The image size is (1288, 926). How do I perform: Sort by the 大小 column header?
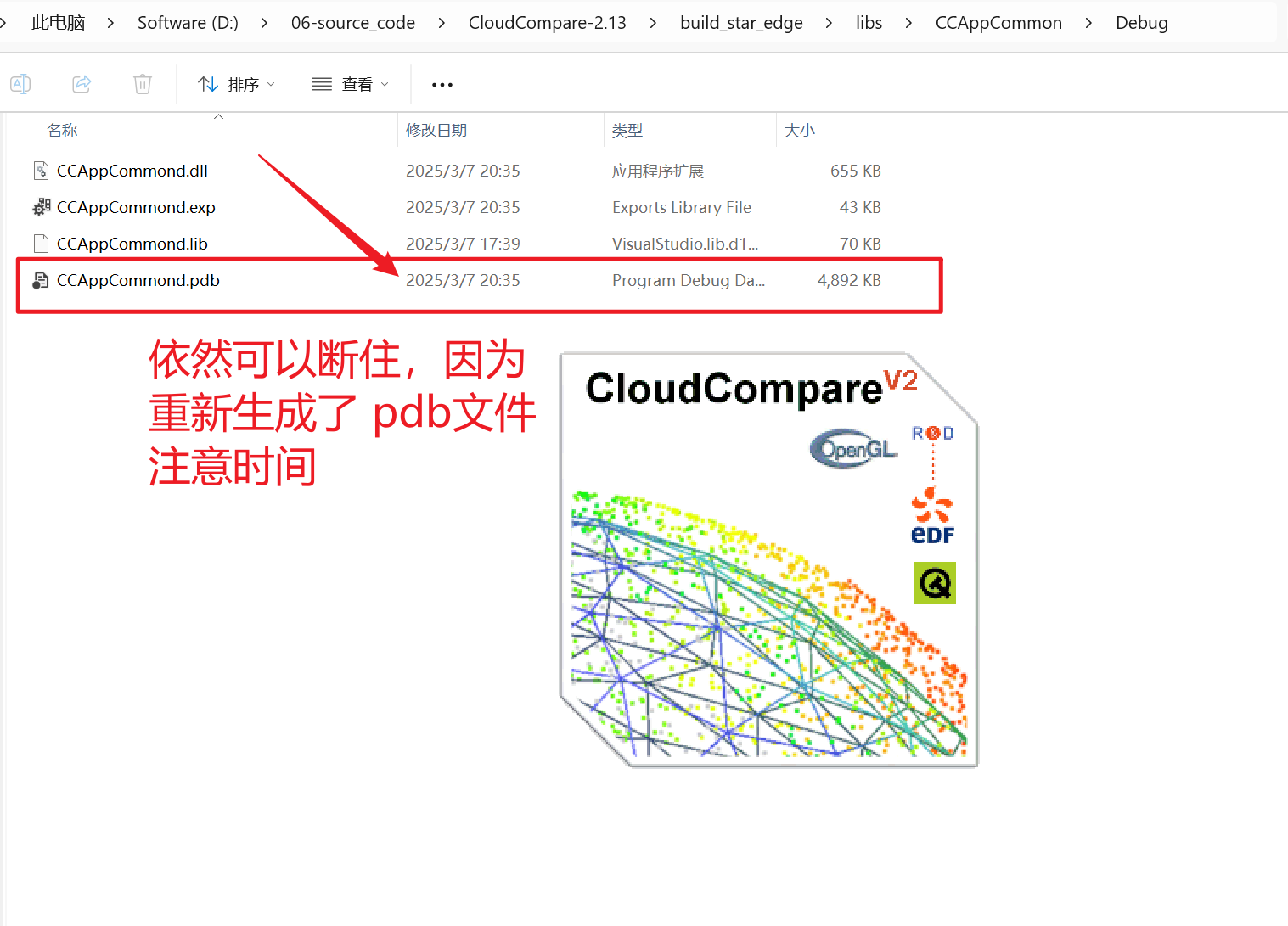tap(800, 130)
